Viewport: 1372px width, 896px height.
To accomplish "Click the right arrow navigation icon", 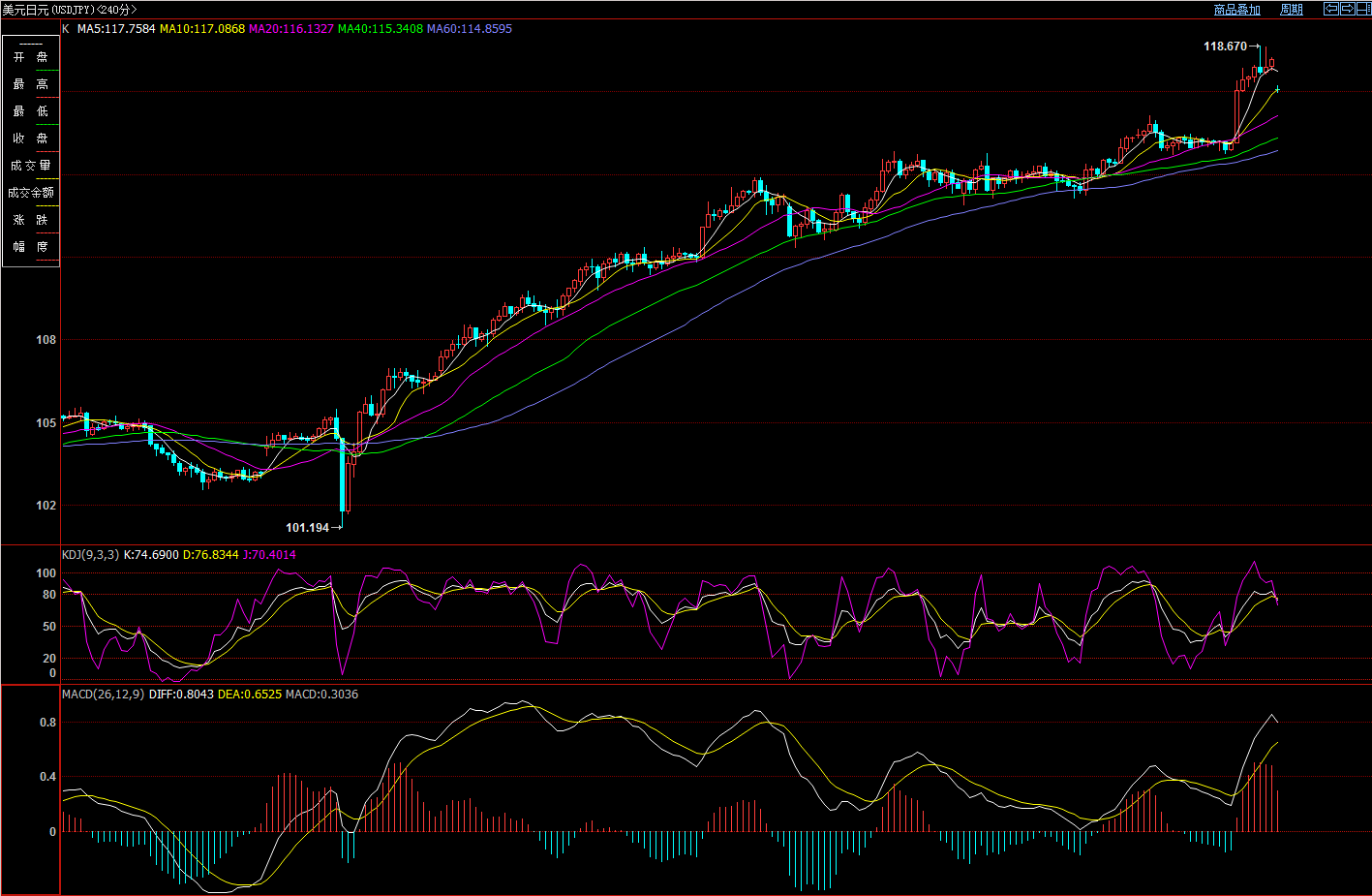I will pos(1347,9).
